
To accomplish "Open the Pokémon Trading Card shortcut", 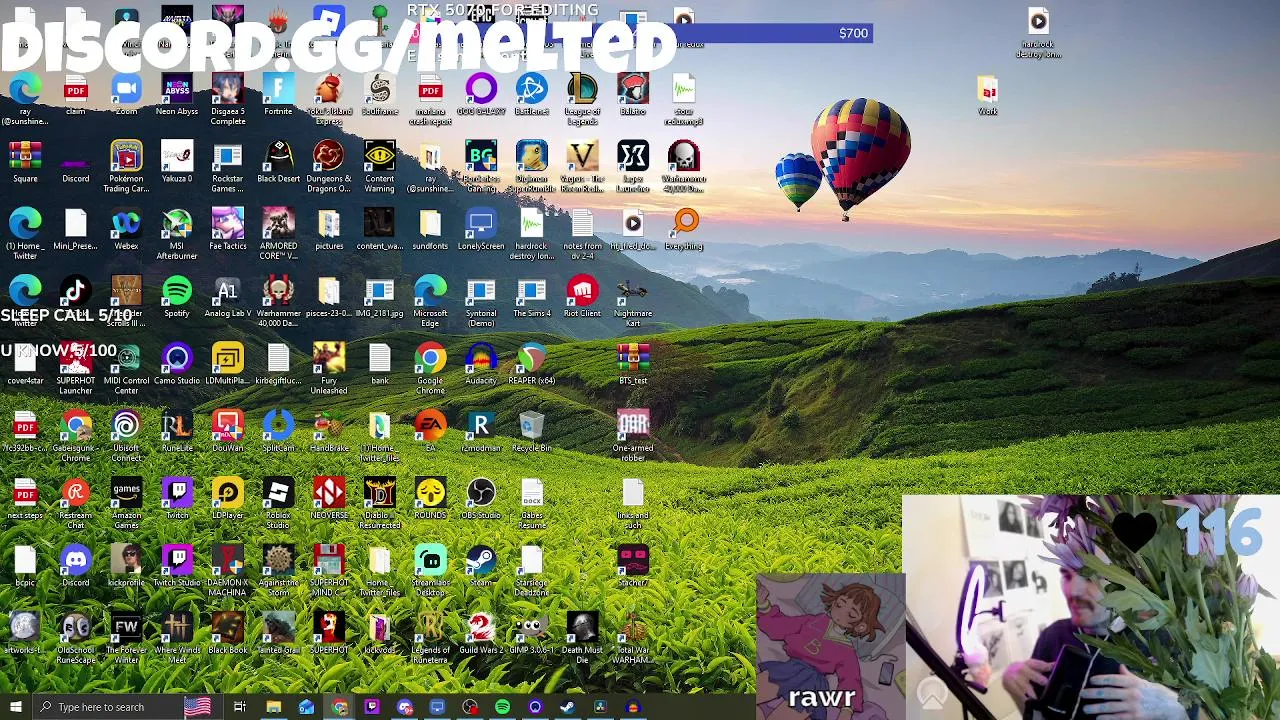I will [126, 166].
